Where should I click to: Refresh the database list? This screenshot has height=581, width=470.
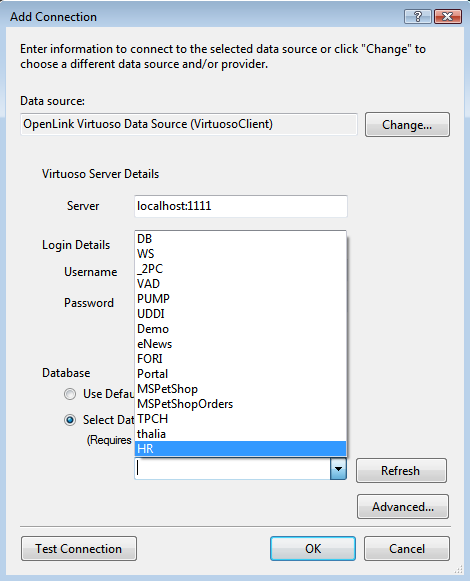tap(401, 471)
